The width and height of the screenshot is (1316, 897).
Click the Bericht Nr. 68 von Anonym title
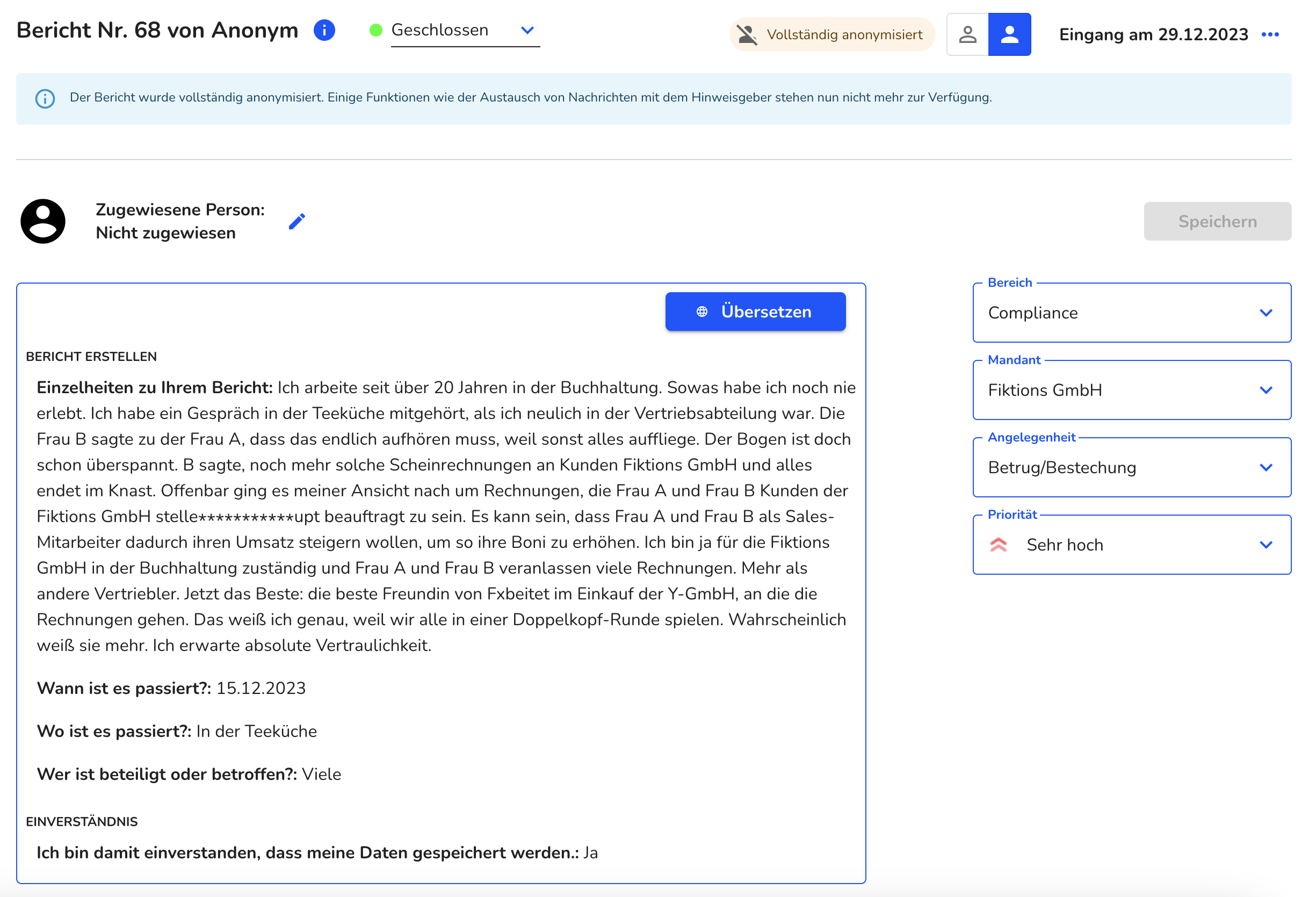(157, 30)
